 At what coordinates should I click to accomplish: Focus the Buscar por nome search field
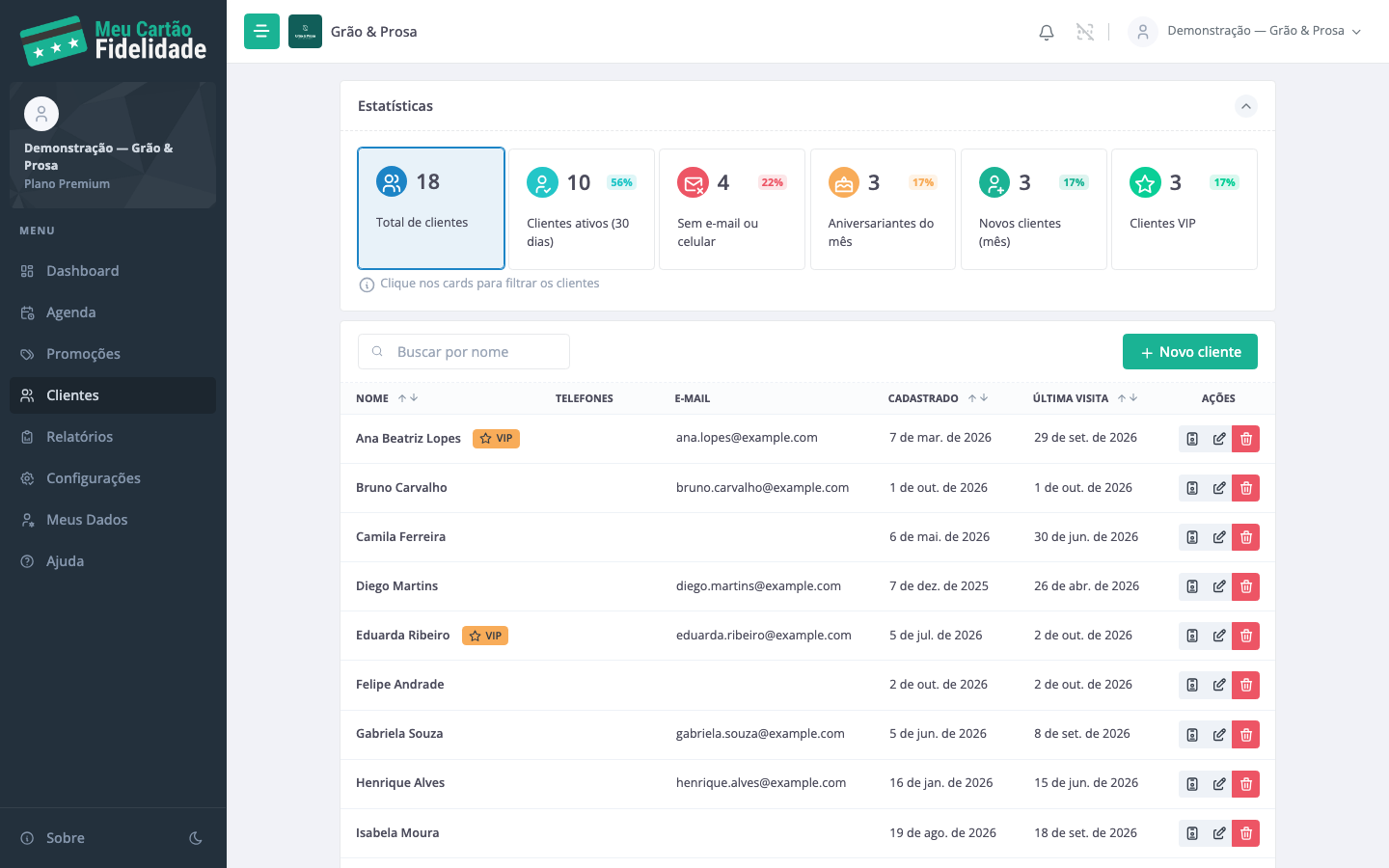click(x=464, y=352)
